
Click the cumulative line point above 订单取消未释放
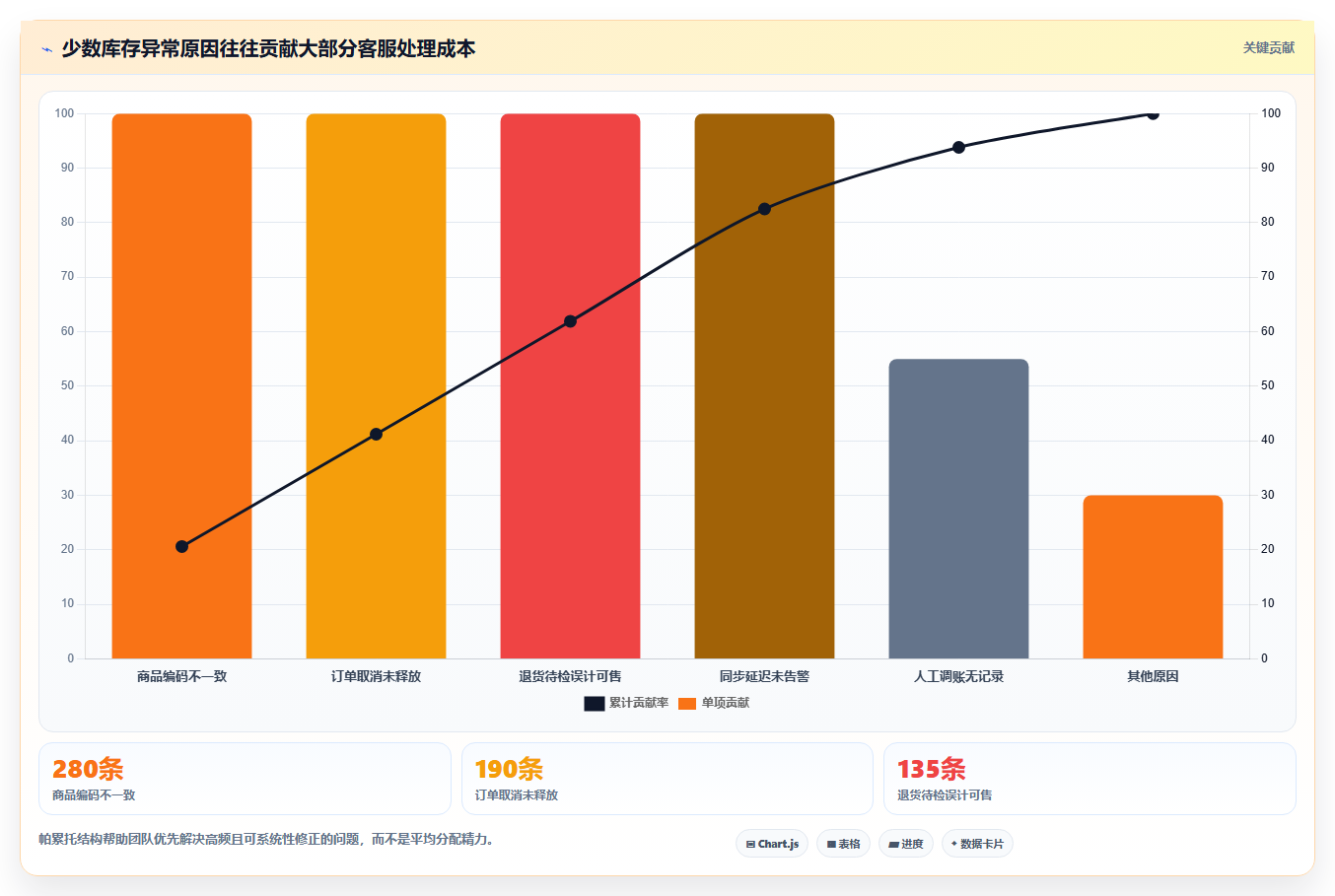(376, 435)
